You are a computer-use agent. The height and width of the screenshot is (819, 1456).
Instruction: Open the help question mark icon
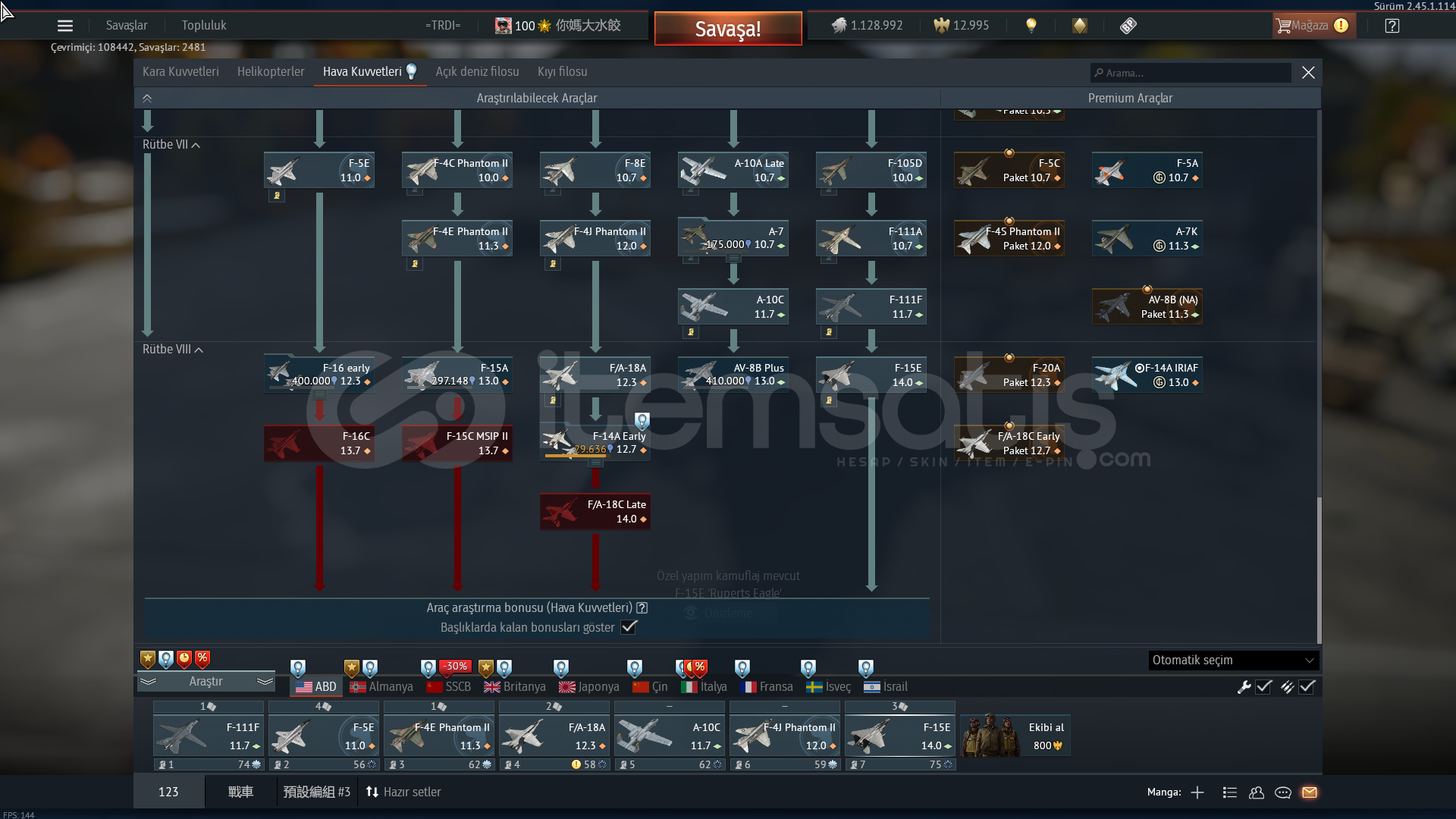(1392, 26)
